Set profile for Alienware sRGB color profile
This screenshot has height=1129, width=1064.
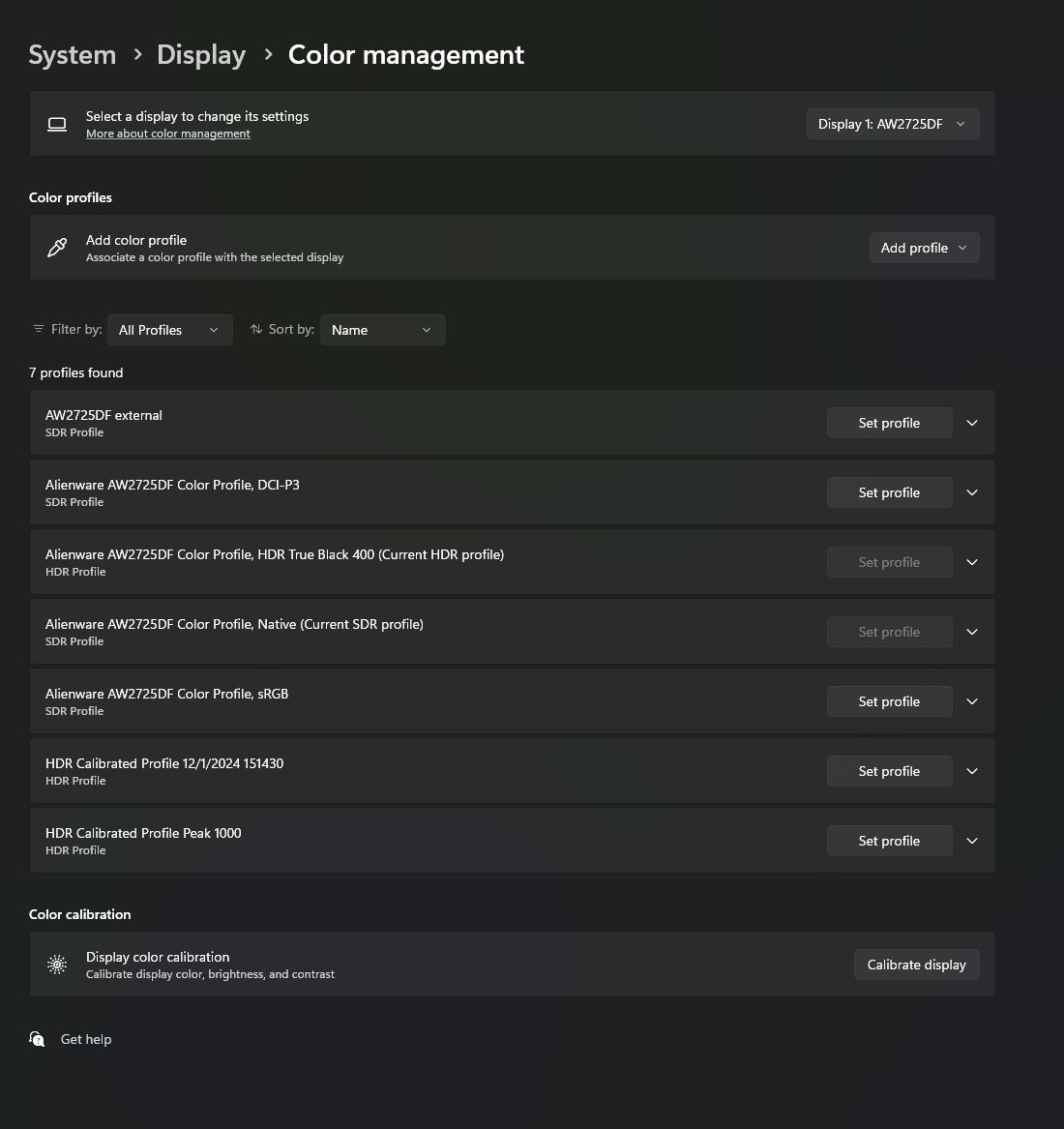pos(889,701)
